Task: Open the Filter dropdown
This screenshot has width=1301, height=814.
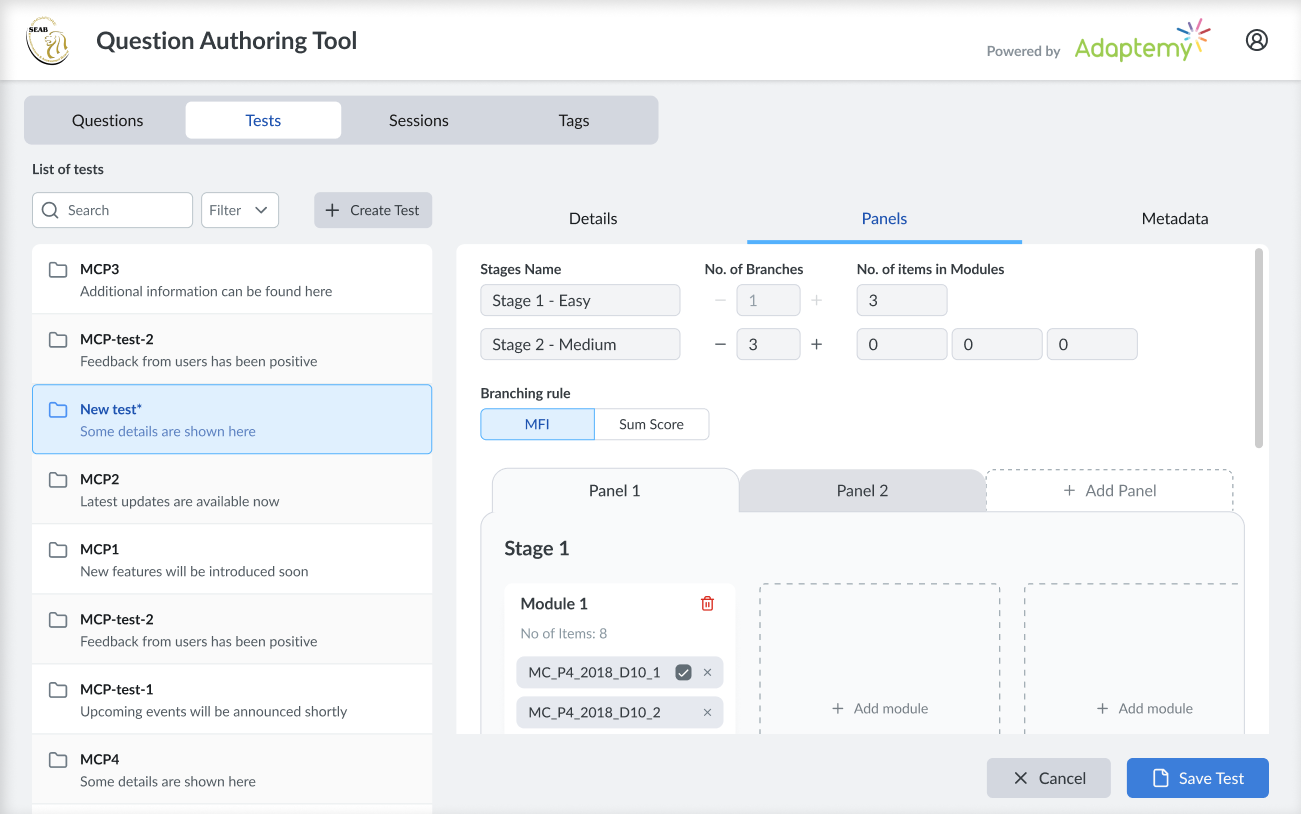Action: pos(240,210)
